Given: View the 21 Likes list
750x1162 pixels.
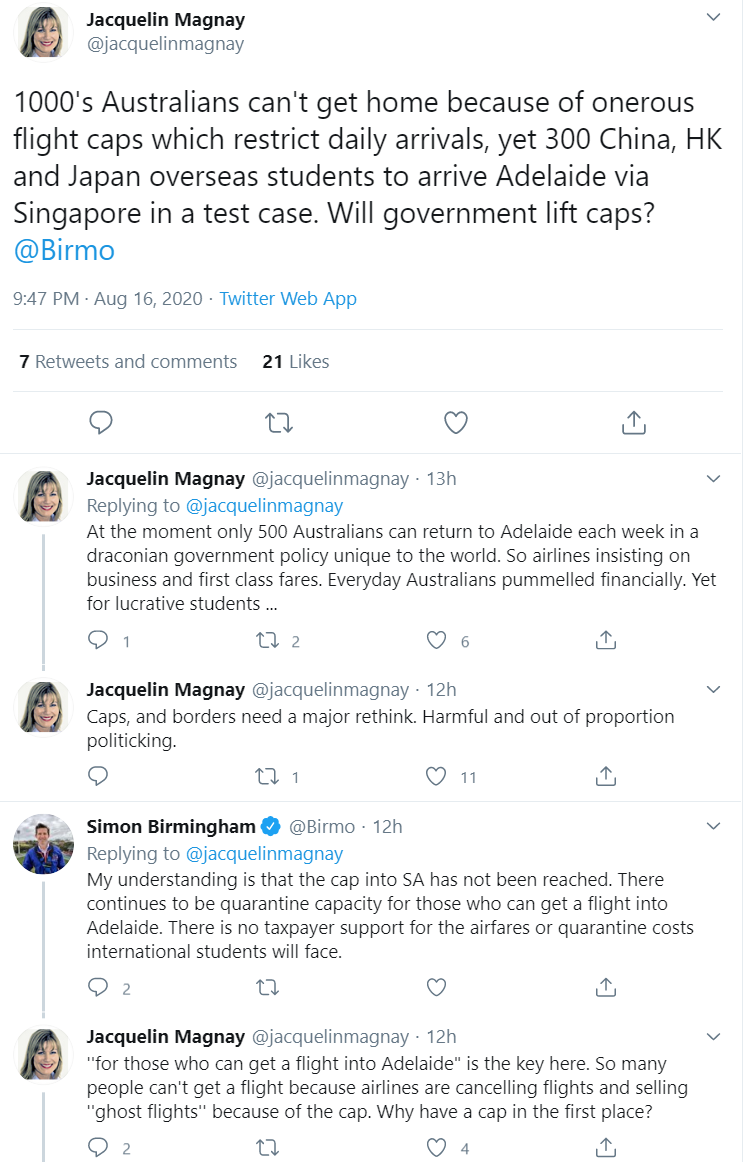Looking at the screenshot, I should 295,362.
